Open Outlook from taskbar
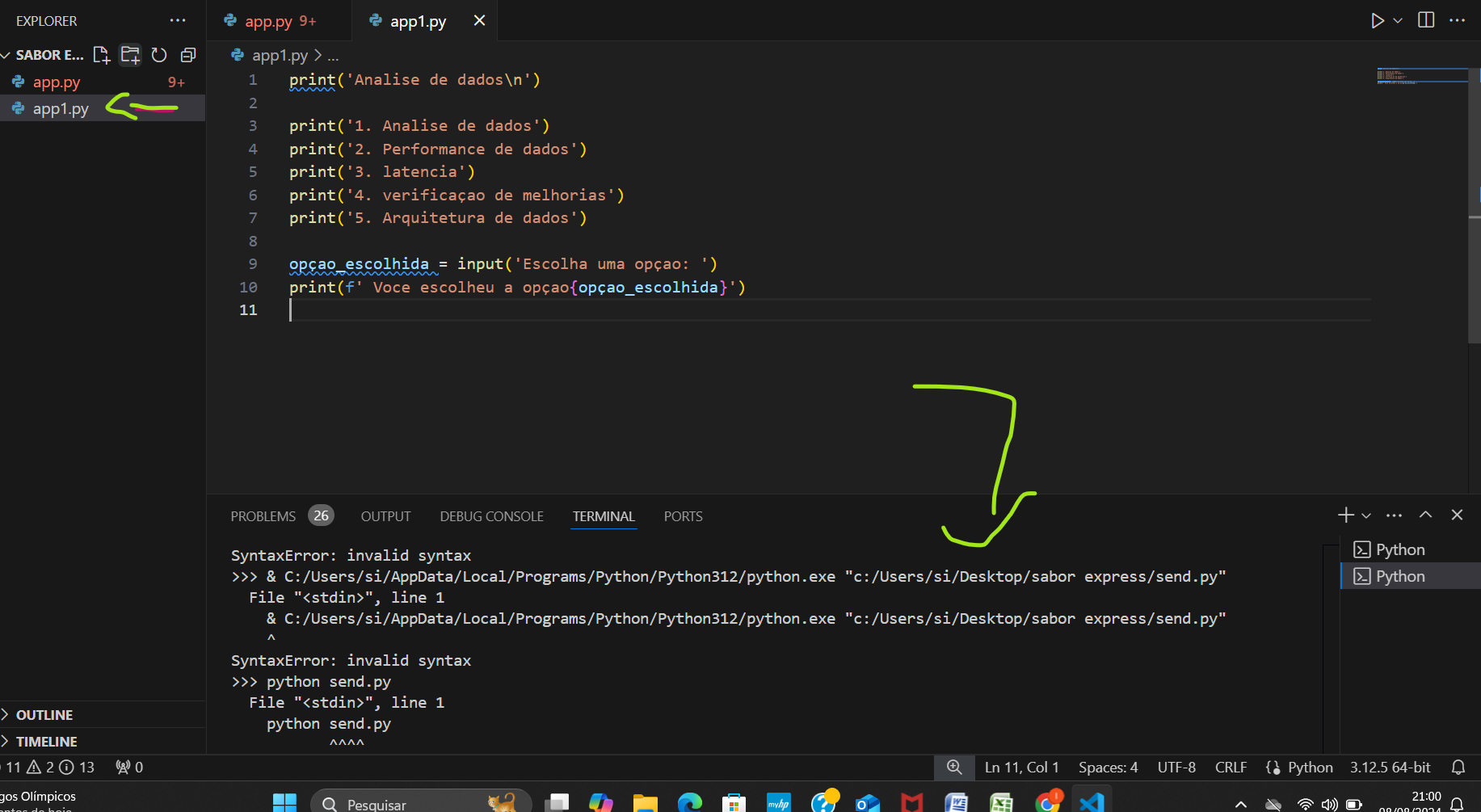The height and width of the screenshot is (812, 1481). (x=868, y=802)
